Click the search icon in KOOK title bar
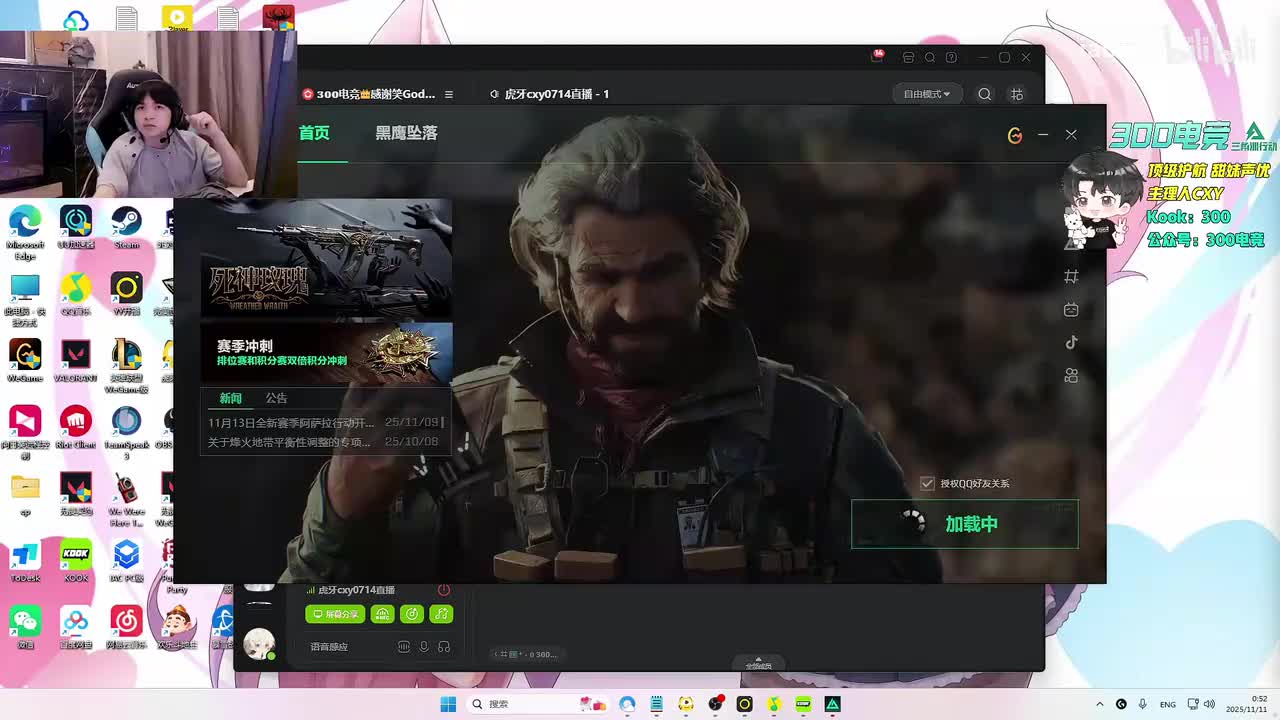Viewport: 1280px width, 720px height. coord(930,58)
